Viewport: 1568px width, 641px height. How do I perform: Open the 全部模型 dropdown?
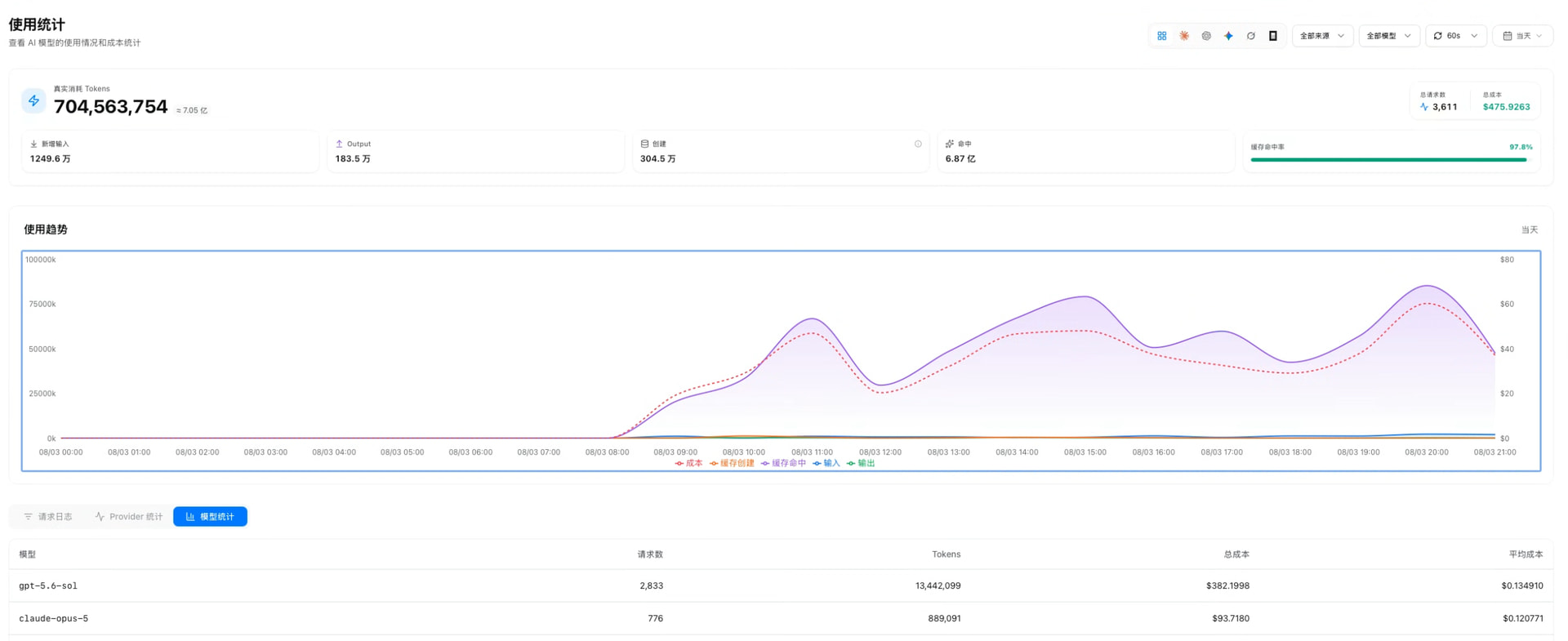(x=1389, y=36)
